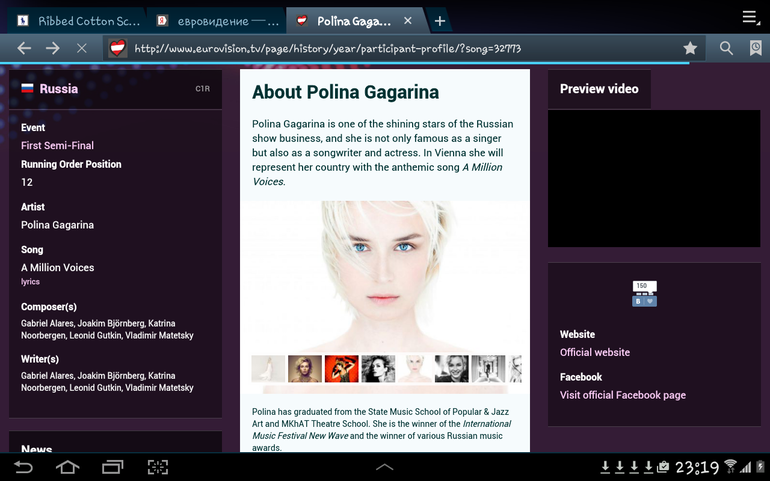Viewport: 770px width, 481px height.
Task: Tap the Android back button
Action: point(23,467)
